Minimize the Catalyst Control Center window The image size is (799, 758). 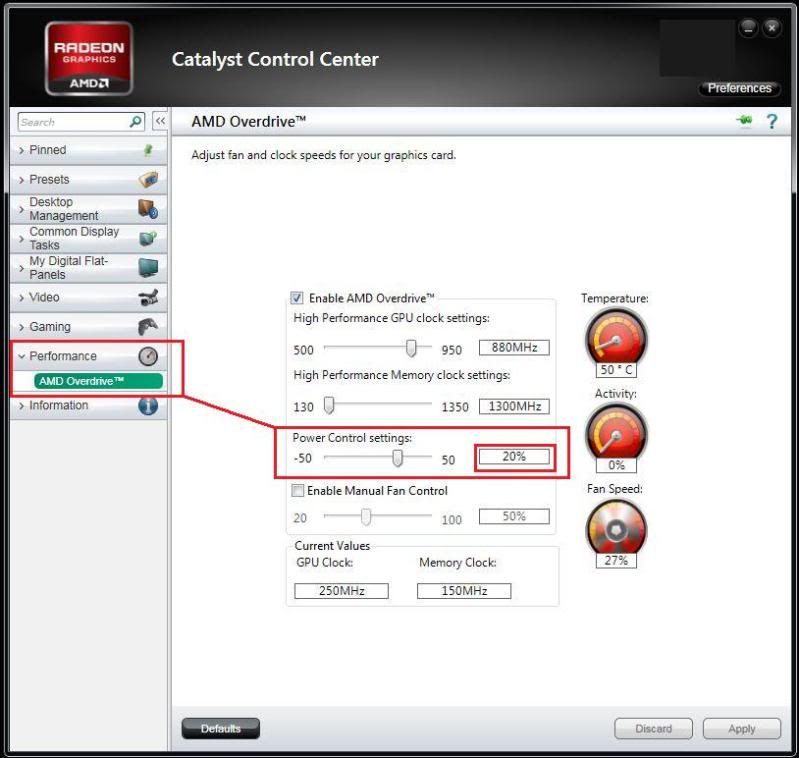click(x=748, y=28)
